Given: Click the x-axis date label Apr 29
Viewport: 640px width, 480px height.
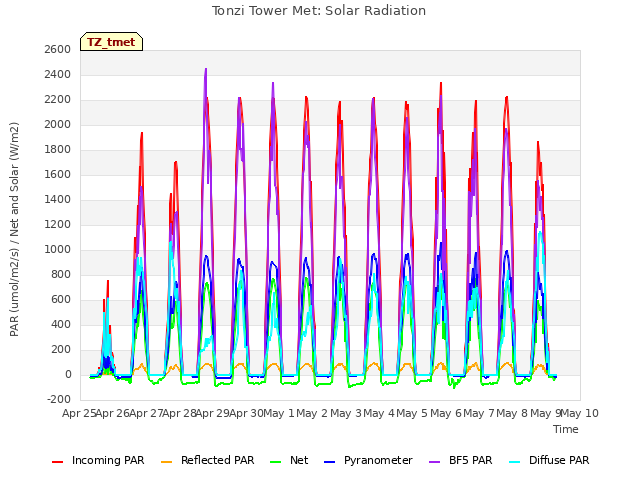Looking at the screenshot, I should point(212,413).
